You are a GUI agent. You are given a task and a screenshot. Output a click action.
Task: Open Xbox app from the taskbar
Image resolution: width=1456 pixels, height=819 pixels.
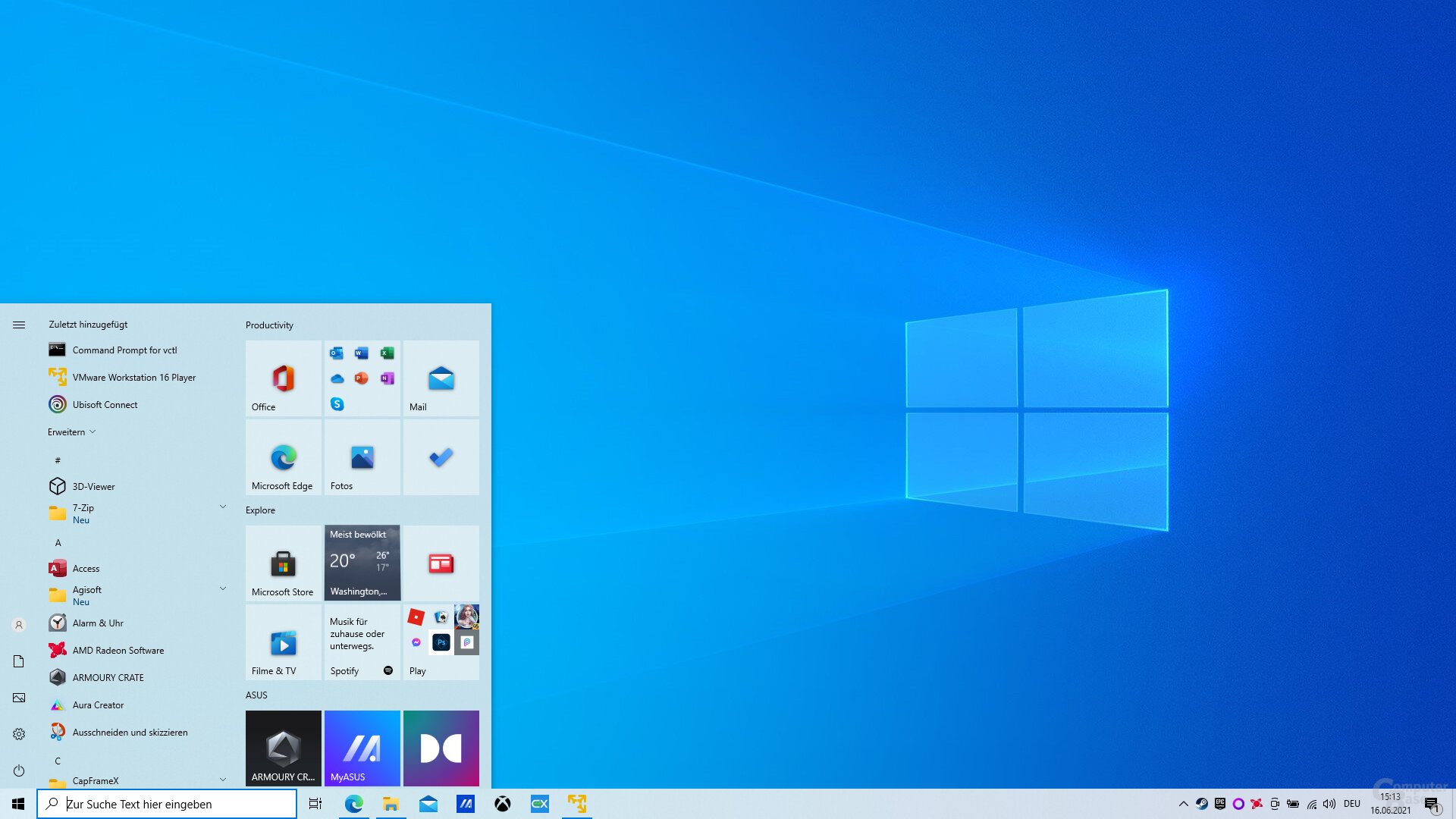[503, 804]
